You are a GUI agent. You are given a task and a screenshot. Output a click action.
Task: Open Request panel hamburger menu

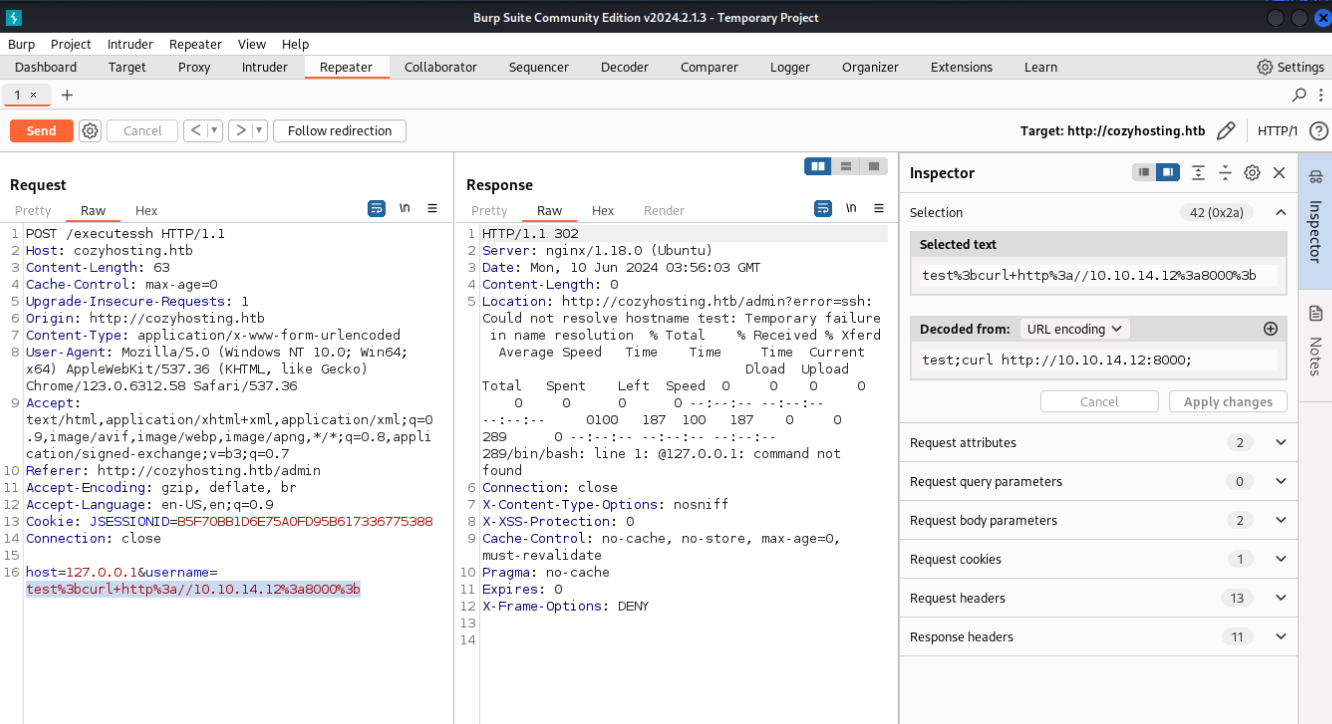(x=432, y=208)
